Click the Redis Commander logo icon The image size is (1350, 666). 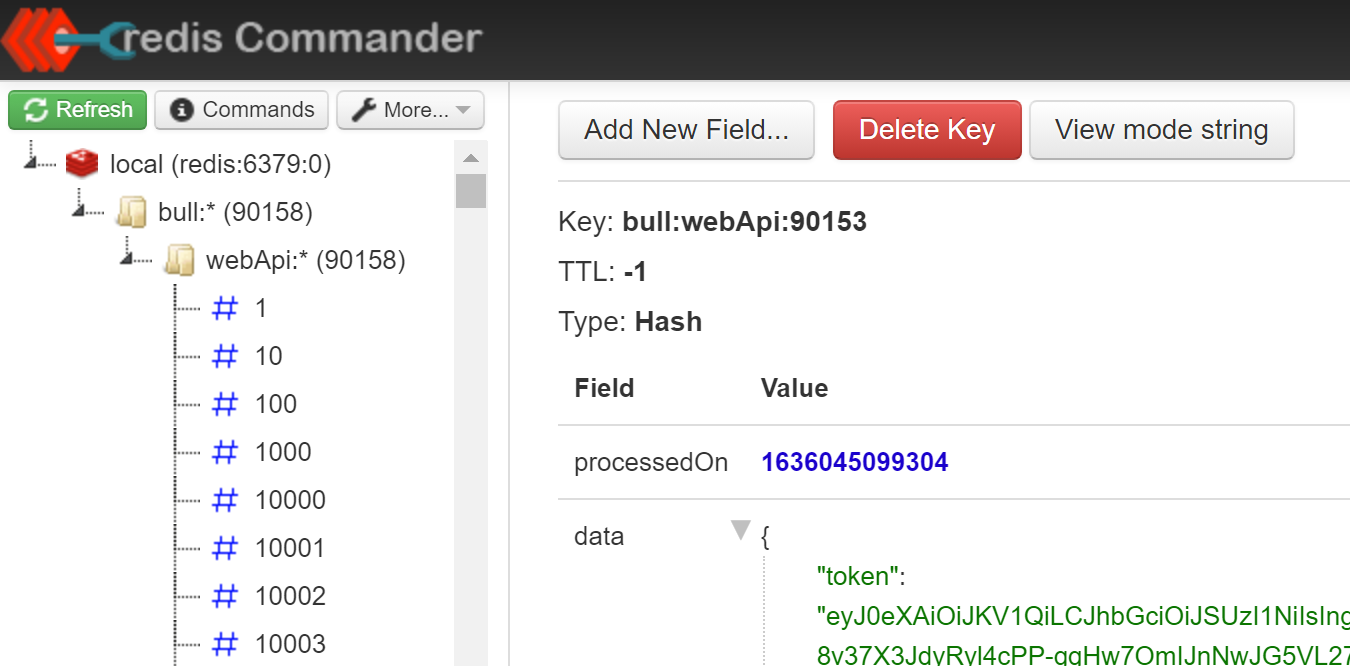[x=60, y=40]
